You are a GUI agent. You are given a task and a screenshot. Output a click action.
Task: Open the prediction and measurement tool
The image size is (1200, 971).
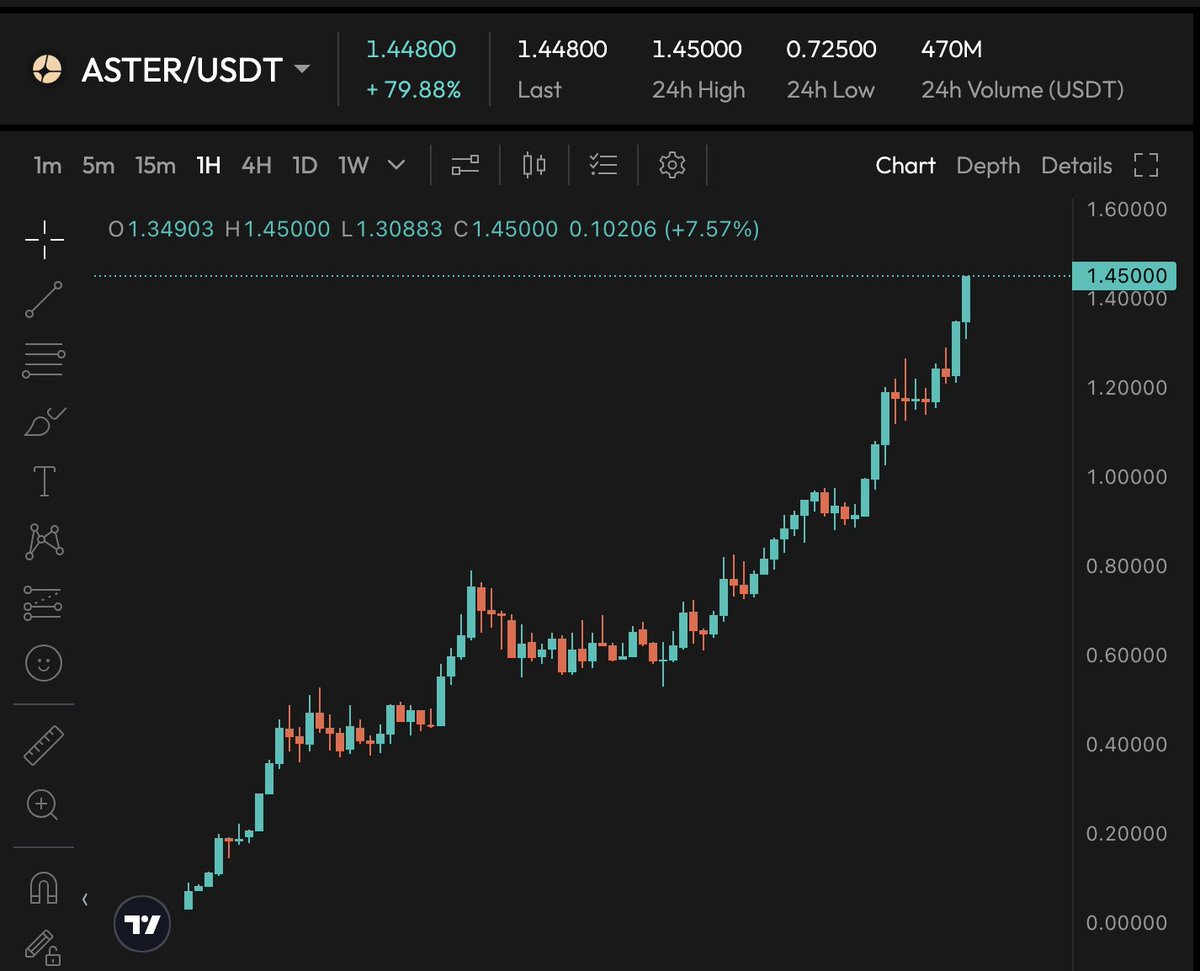[x=44, y=602]
